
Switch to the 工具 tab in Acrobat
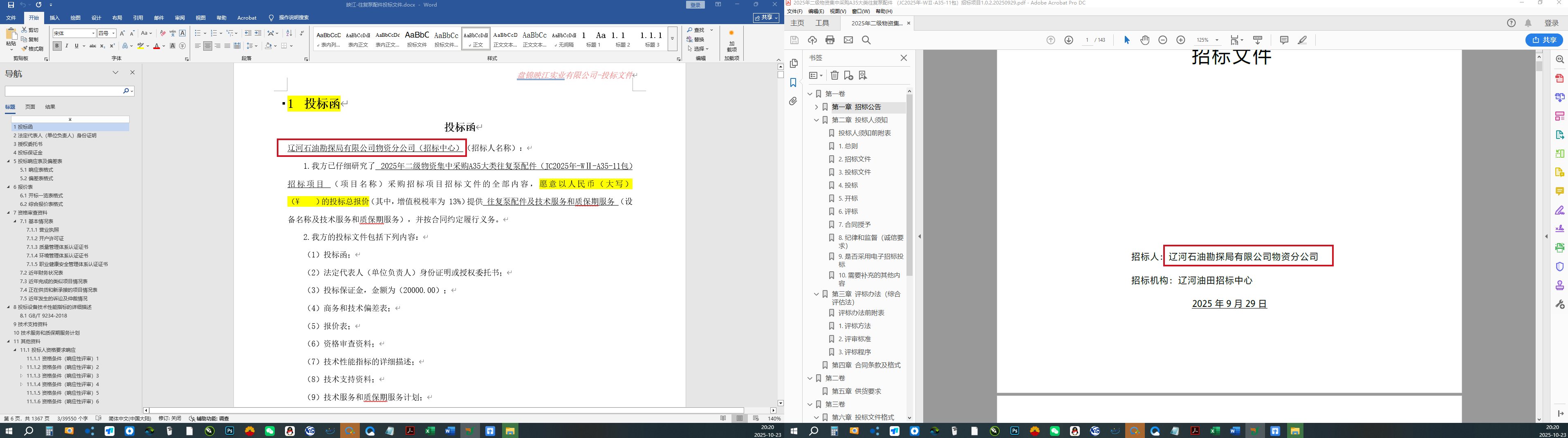822,23
